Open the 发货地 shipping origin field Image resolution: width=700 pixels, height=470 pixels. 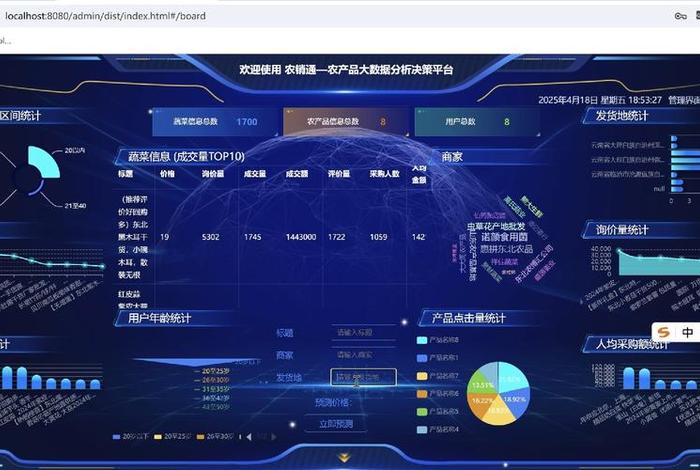pos(363,377)
